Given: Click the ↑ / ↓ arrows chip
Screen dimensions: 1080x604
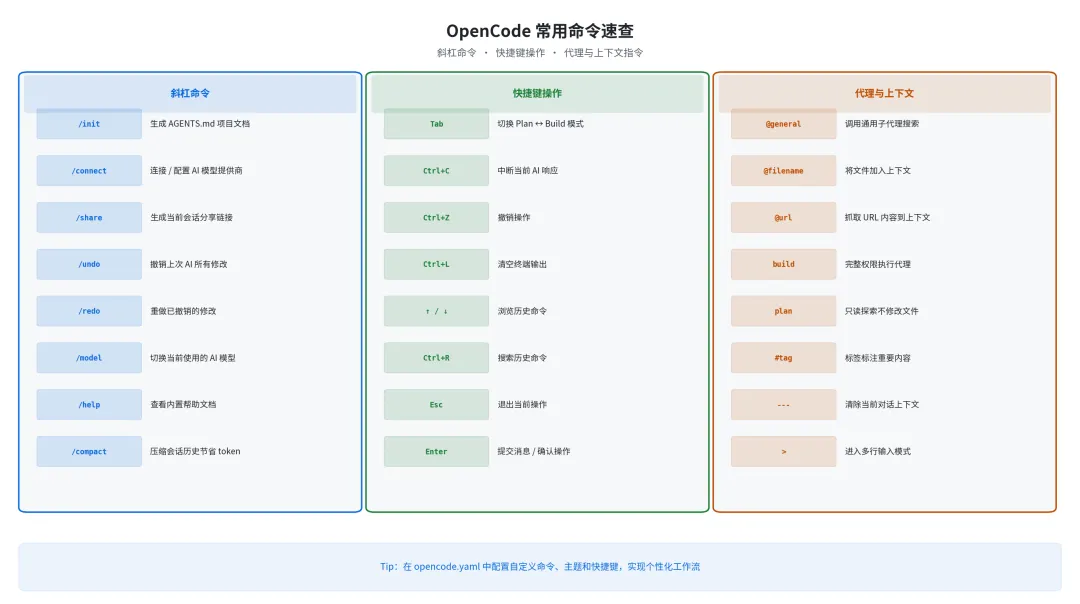Looking at the screenshot, I should click(x=436, y=311).
